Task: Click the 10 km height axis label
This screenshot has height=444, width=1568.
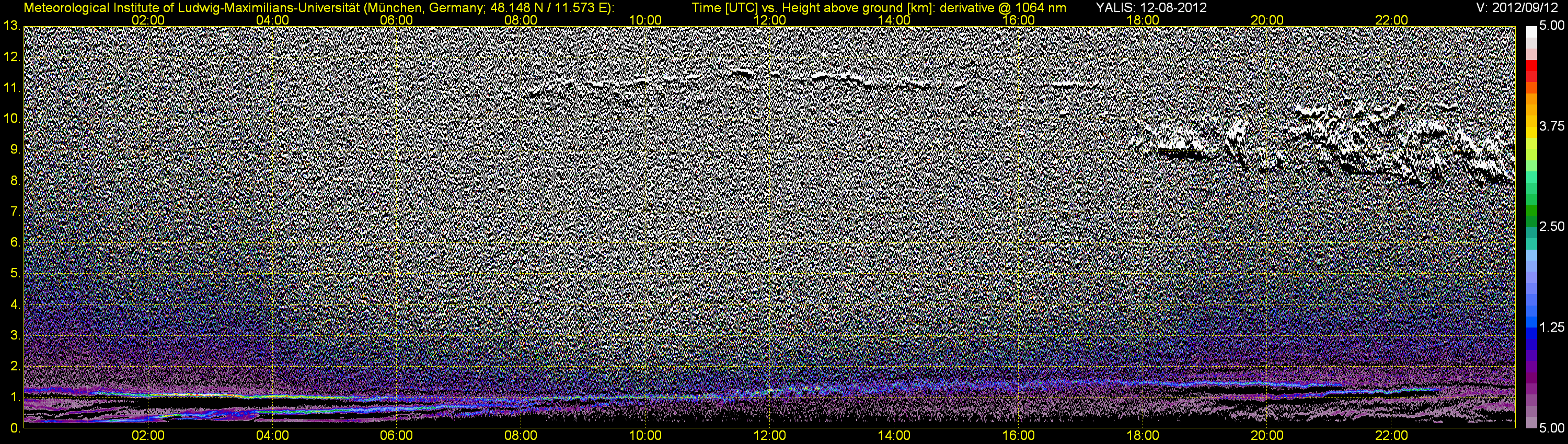Action: click(11, 119)
